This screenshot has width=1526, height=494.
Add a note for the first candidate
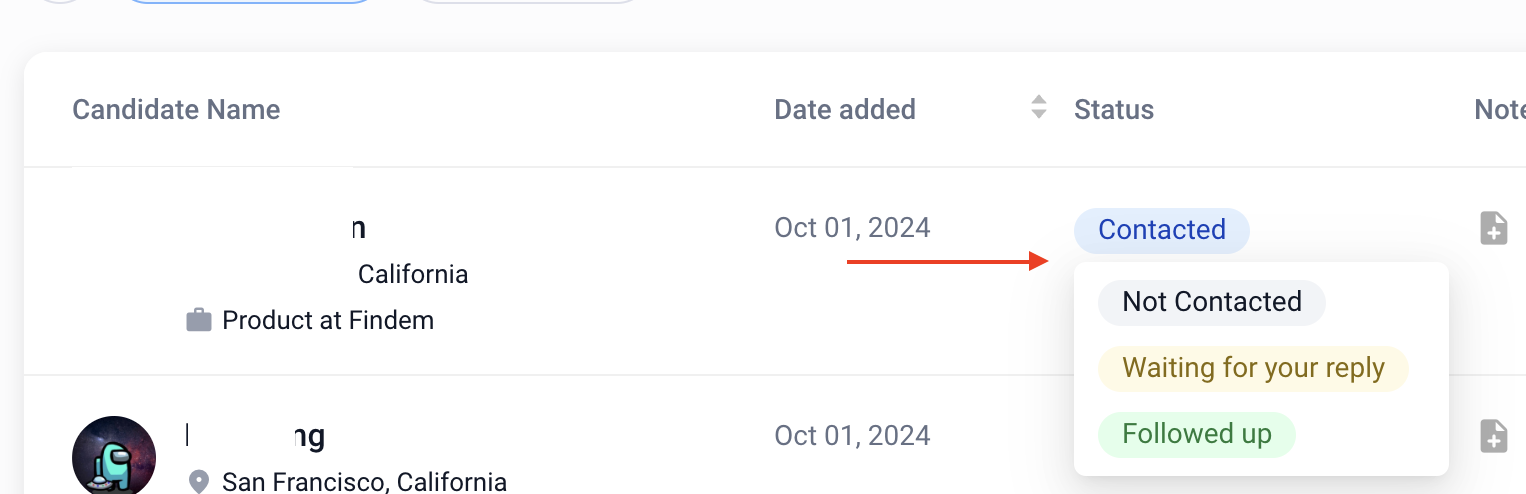pos(1493,228)
